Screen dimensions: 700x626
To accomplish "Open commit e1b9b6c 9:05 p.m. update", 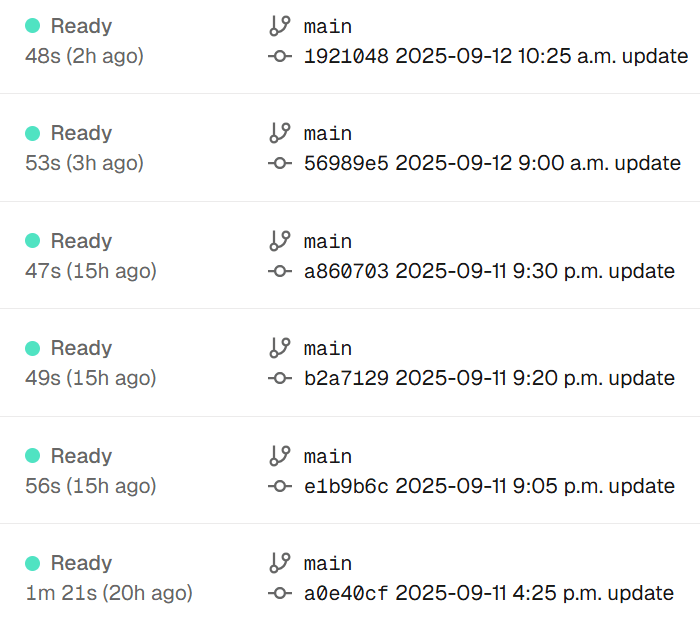I will (x=489, y=486).
